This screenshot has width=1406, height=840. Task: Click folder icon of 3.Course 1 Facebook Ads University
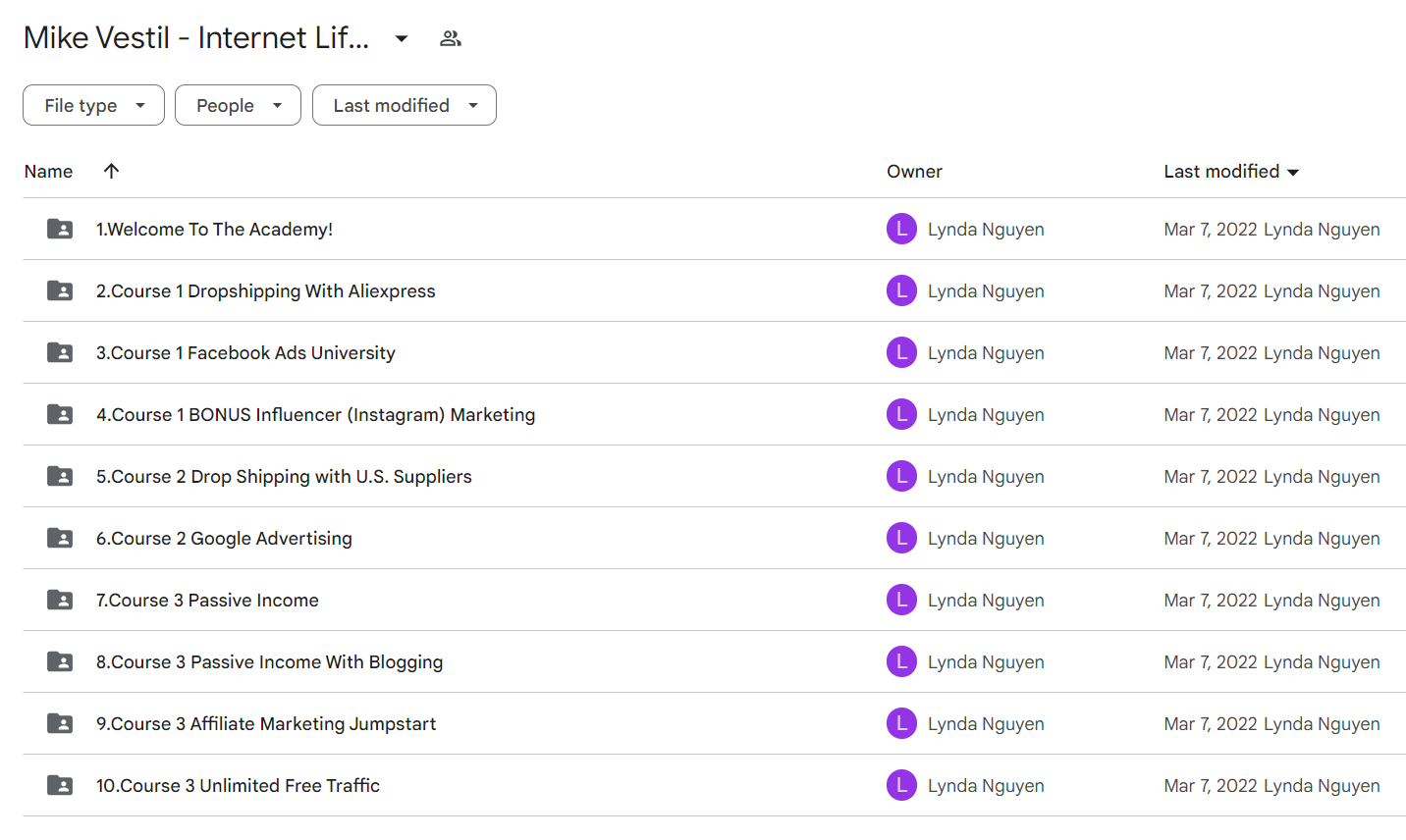[x=60, y=352]
